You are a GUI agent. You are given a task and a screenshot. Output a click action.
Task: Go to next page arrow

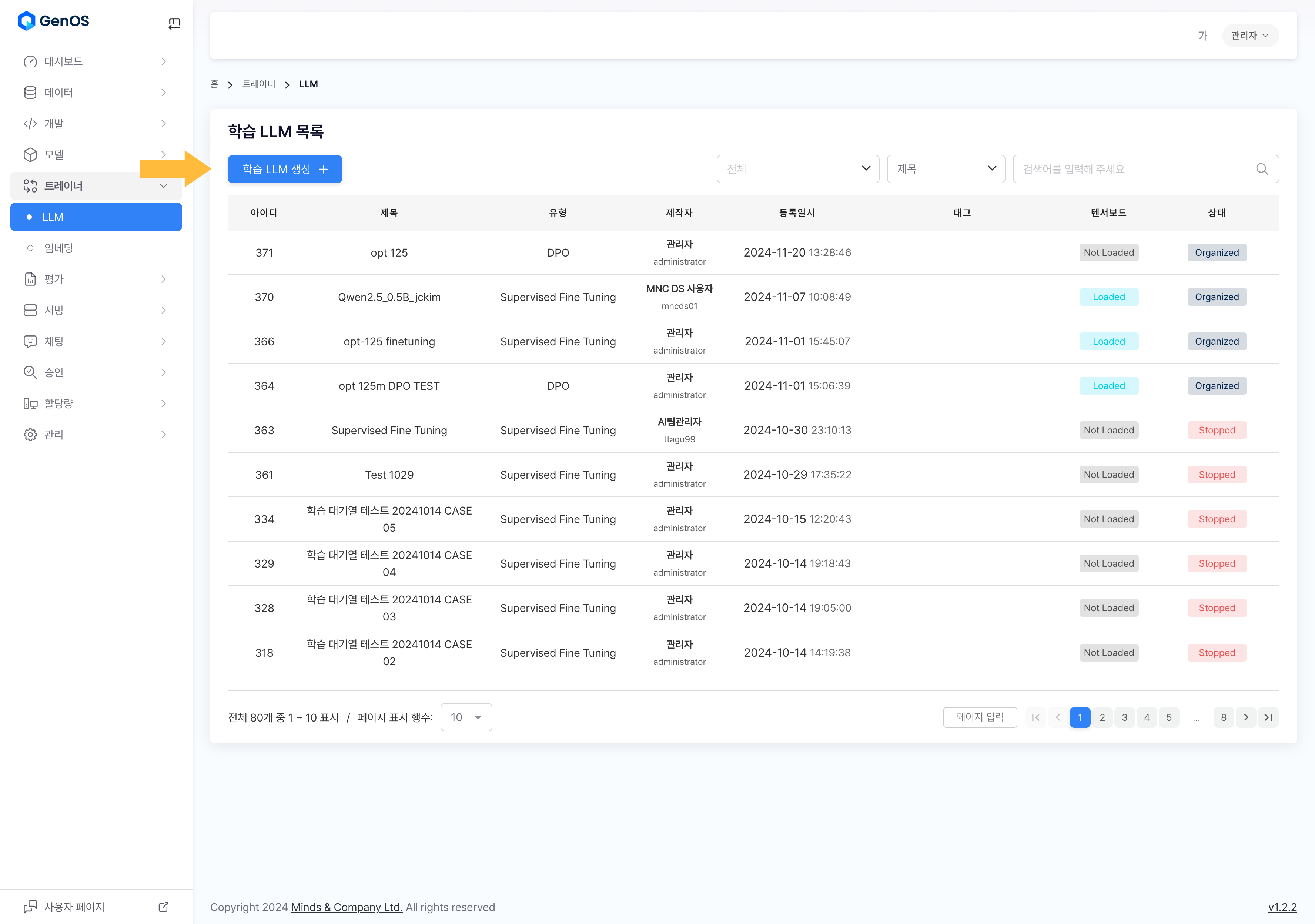(1246, 717)
